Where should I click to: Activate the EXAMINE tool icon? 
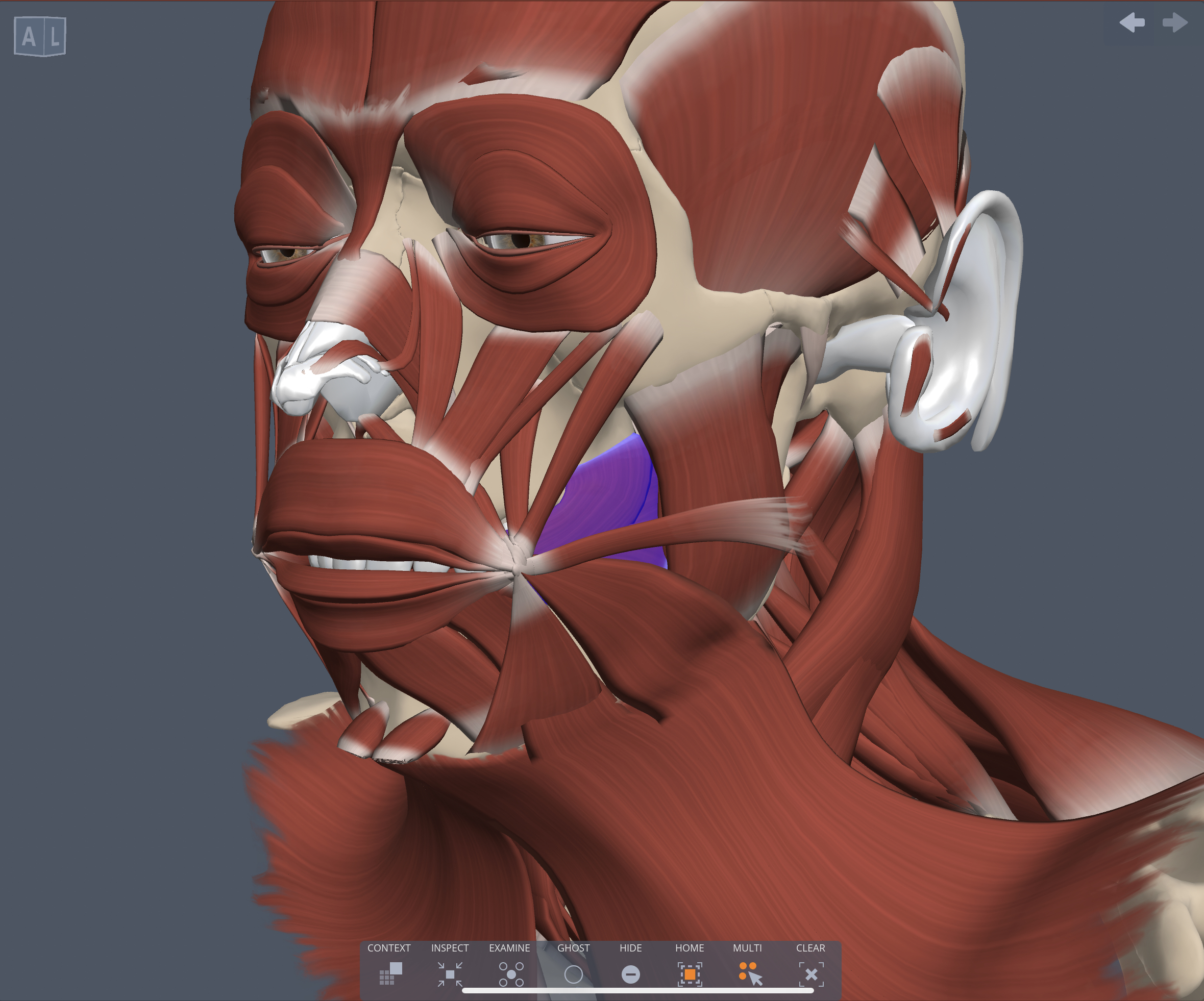pos(510,974)
